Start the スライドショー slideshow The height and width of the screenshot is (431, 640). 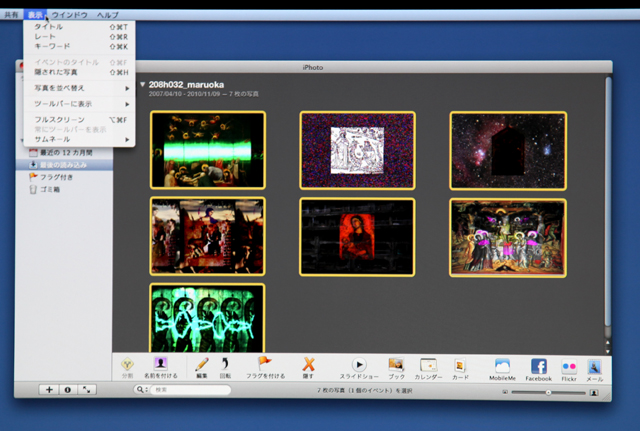[x=359, y=364]
